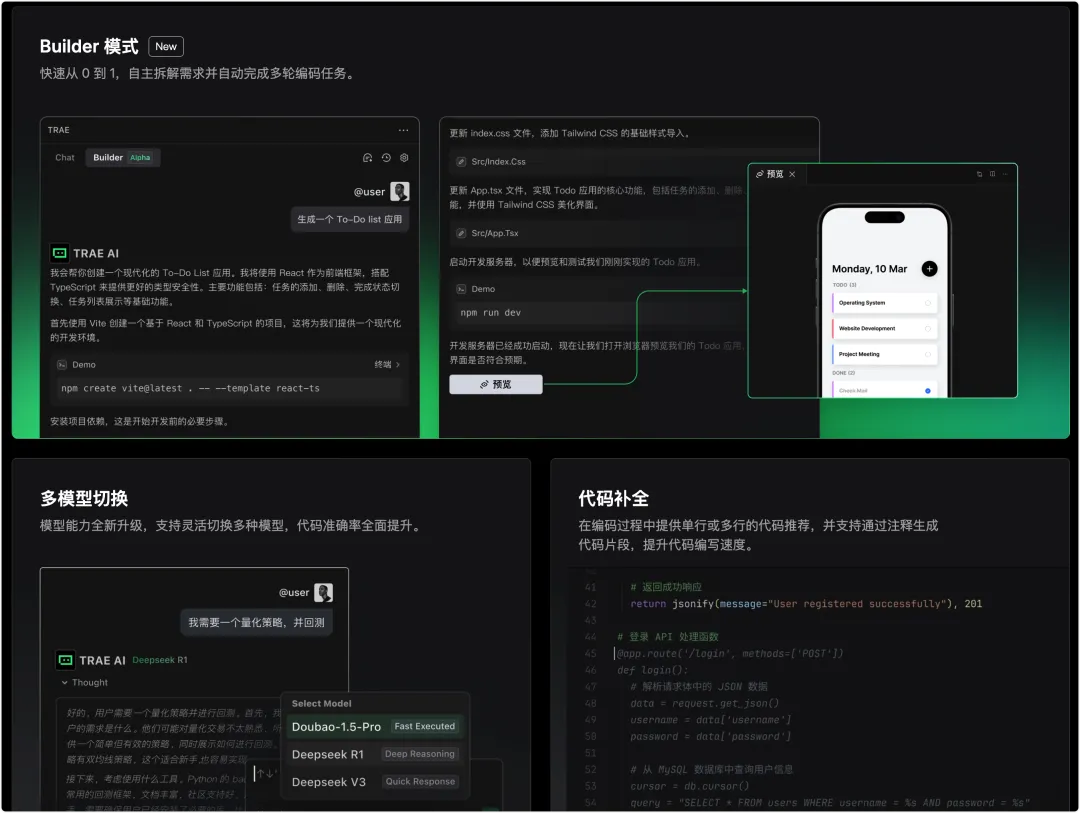
Task: Open the TRAE panel settings gear
Action: pyautogui.click(x=404, y=158)
